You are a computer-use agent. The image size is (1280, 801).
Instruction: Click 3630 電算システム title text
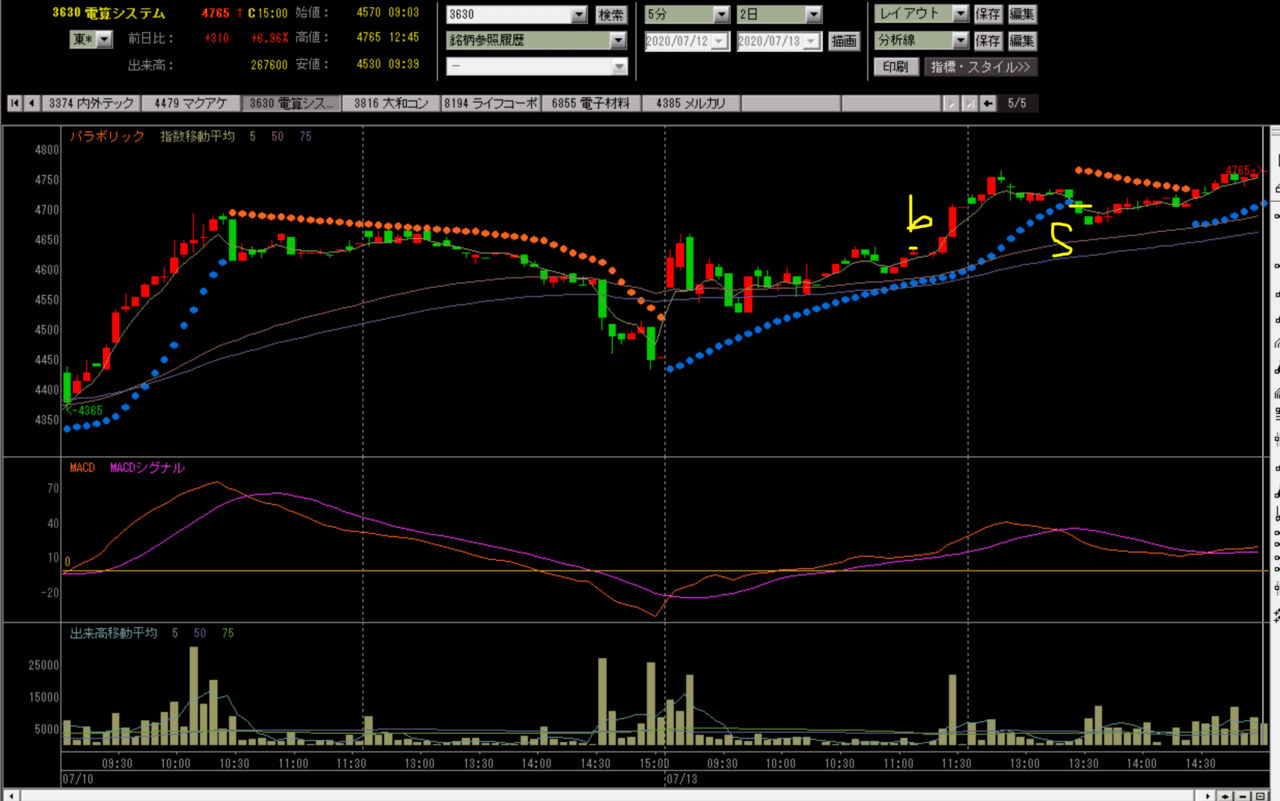point(109,14)
